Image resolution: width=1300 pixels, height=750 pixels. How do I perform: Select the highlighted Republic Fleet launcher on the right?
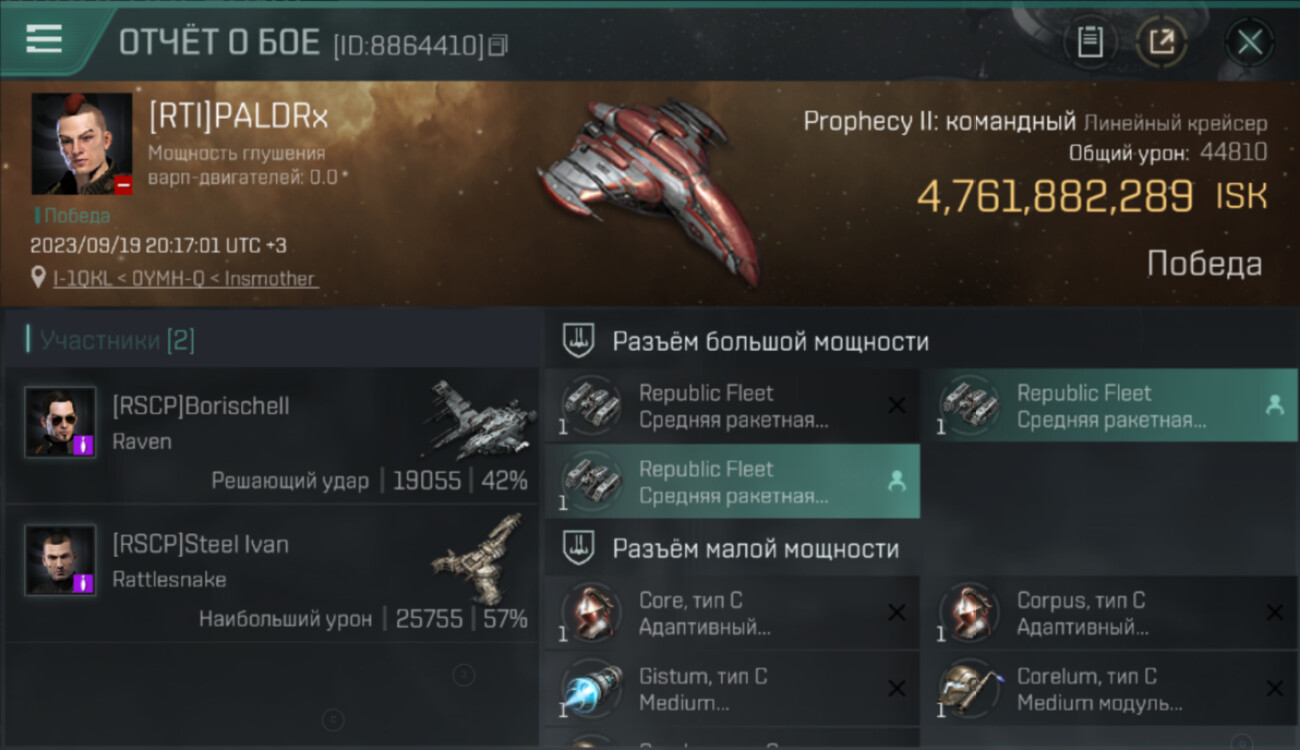pos(1110,406)
